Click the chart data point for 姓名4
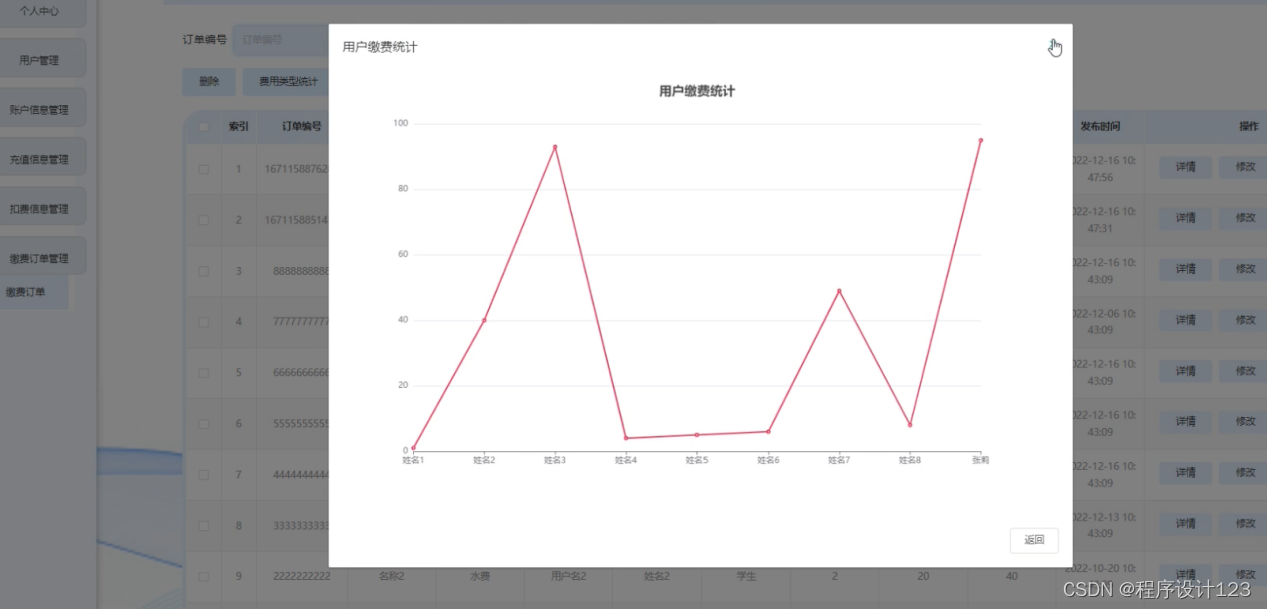 point(626,438)
